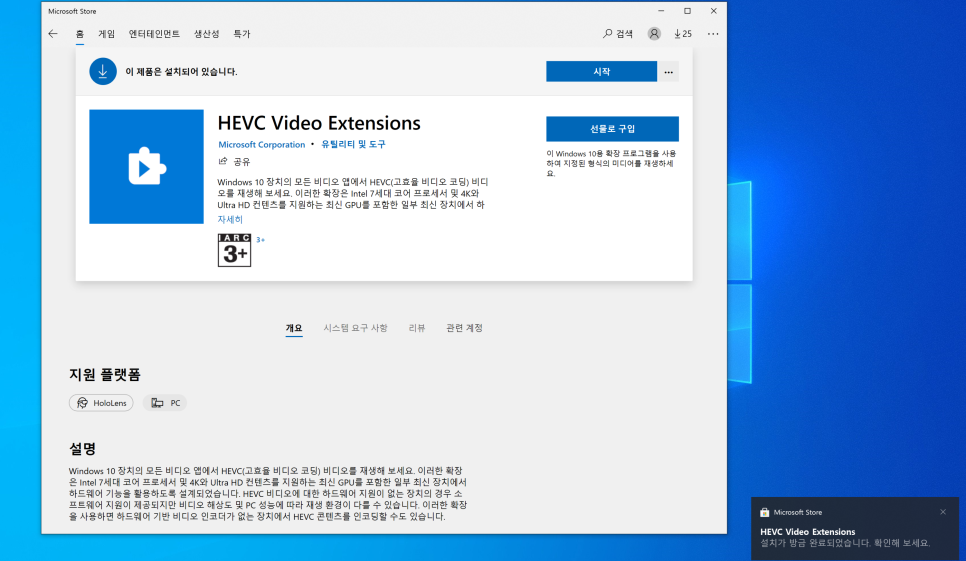Screen dimensions: 966x561
Task: Open the header three-dot more menu
Action: coord(713,34)
